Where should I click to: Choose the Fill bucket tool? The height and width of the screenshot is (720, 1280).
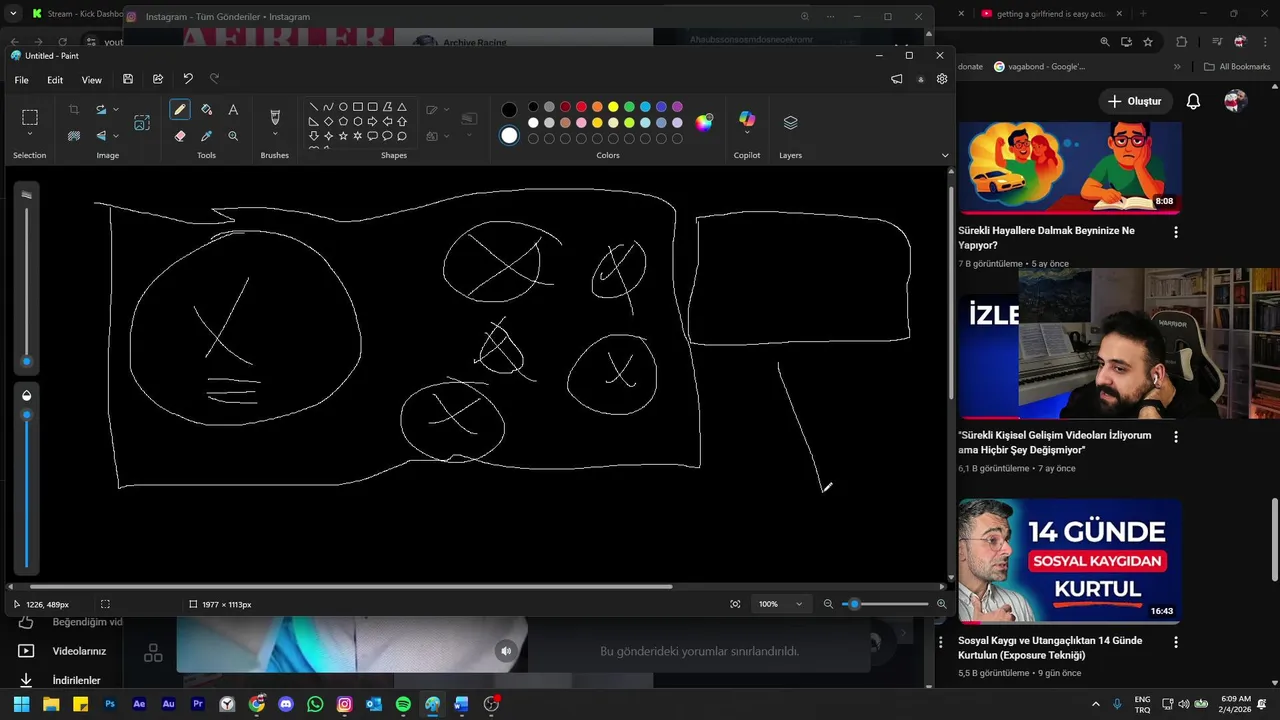click(206, 110)
